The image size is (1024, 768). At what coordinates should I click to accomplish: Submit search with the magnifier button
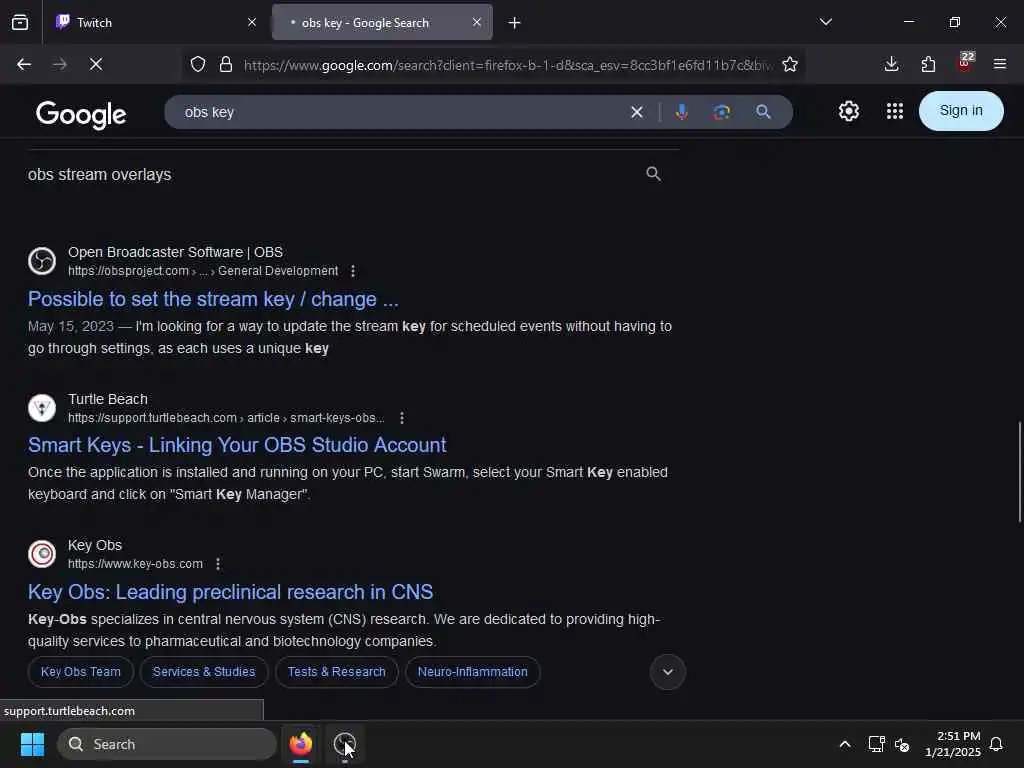(x=763, y=112)
